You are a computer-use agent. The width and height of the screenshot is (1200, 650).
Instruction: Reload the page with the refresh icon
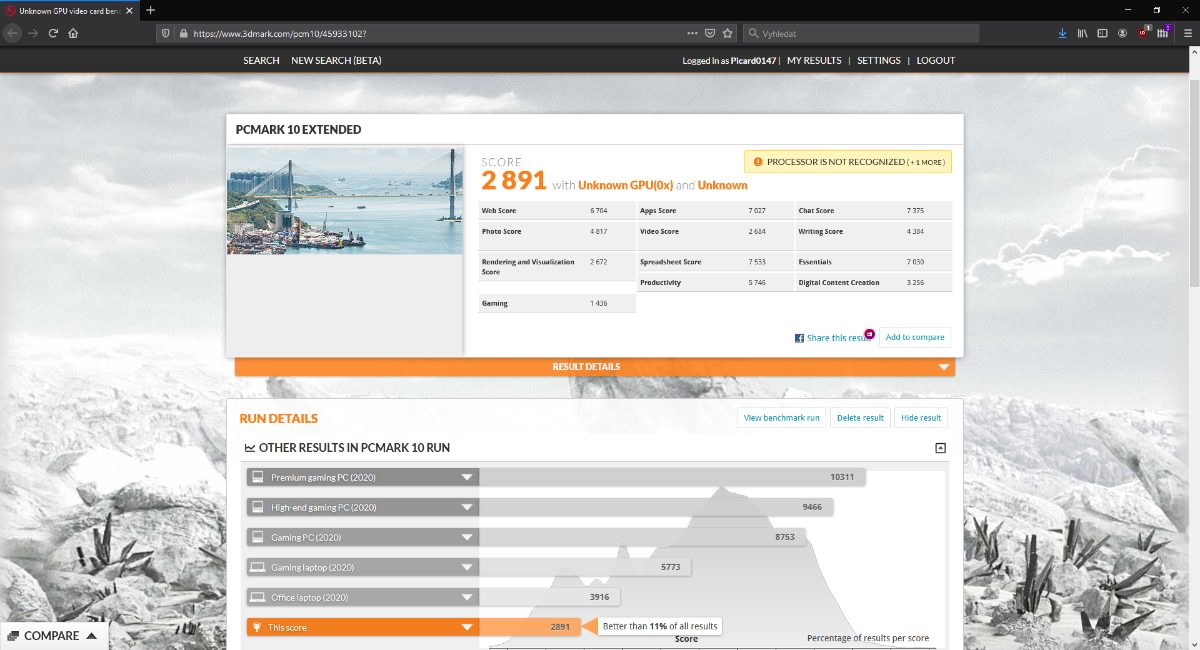pyautogui.click(x=53, y=33)
